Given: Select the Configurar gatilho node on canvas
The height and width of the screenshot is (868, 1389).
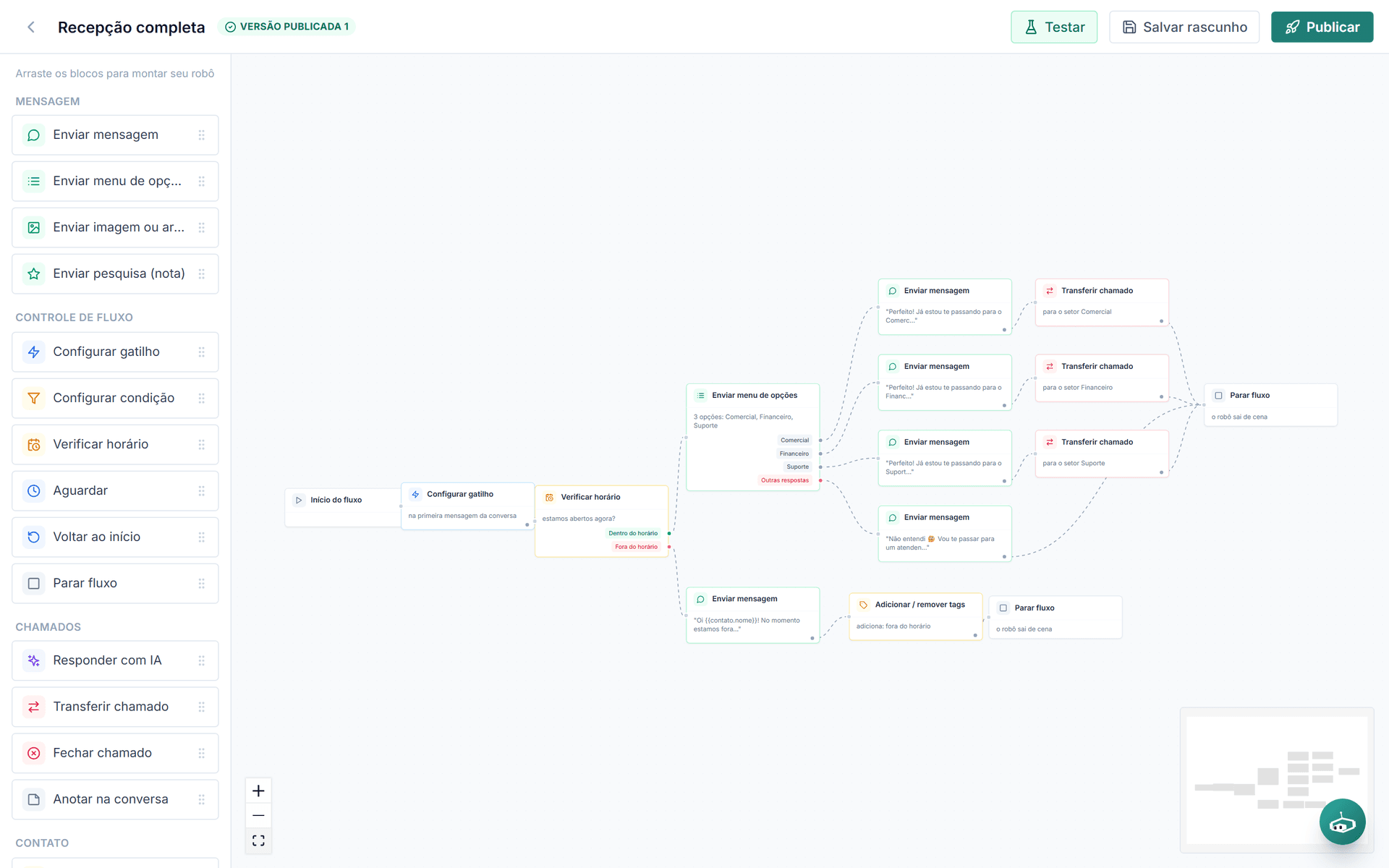Looking at the screenshot, I should click(x=467, y=506).
